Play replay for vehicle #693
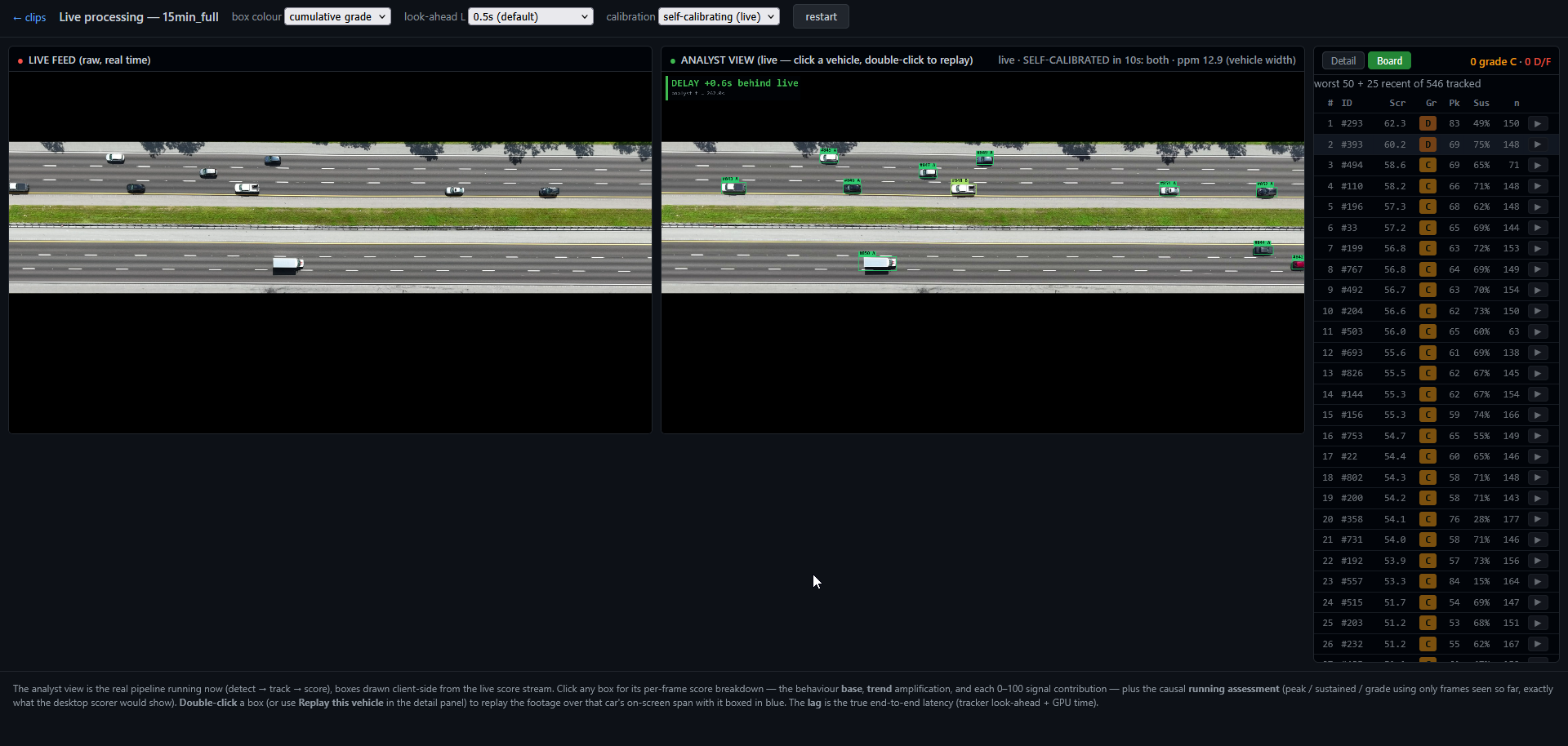This screenshot has width=1568, height=746. [1538, 353]
